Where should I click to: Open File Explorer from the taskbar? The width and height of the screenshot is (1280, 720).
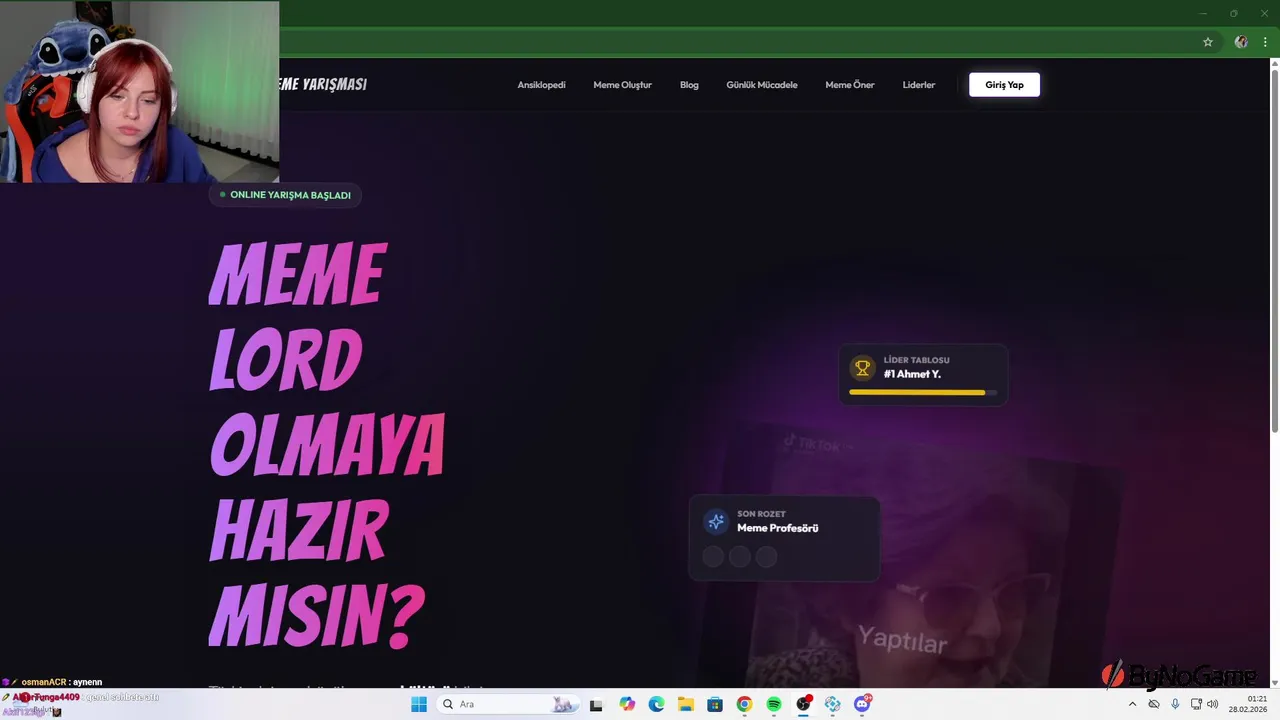[x=685, y=704]
